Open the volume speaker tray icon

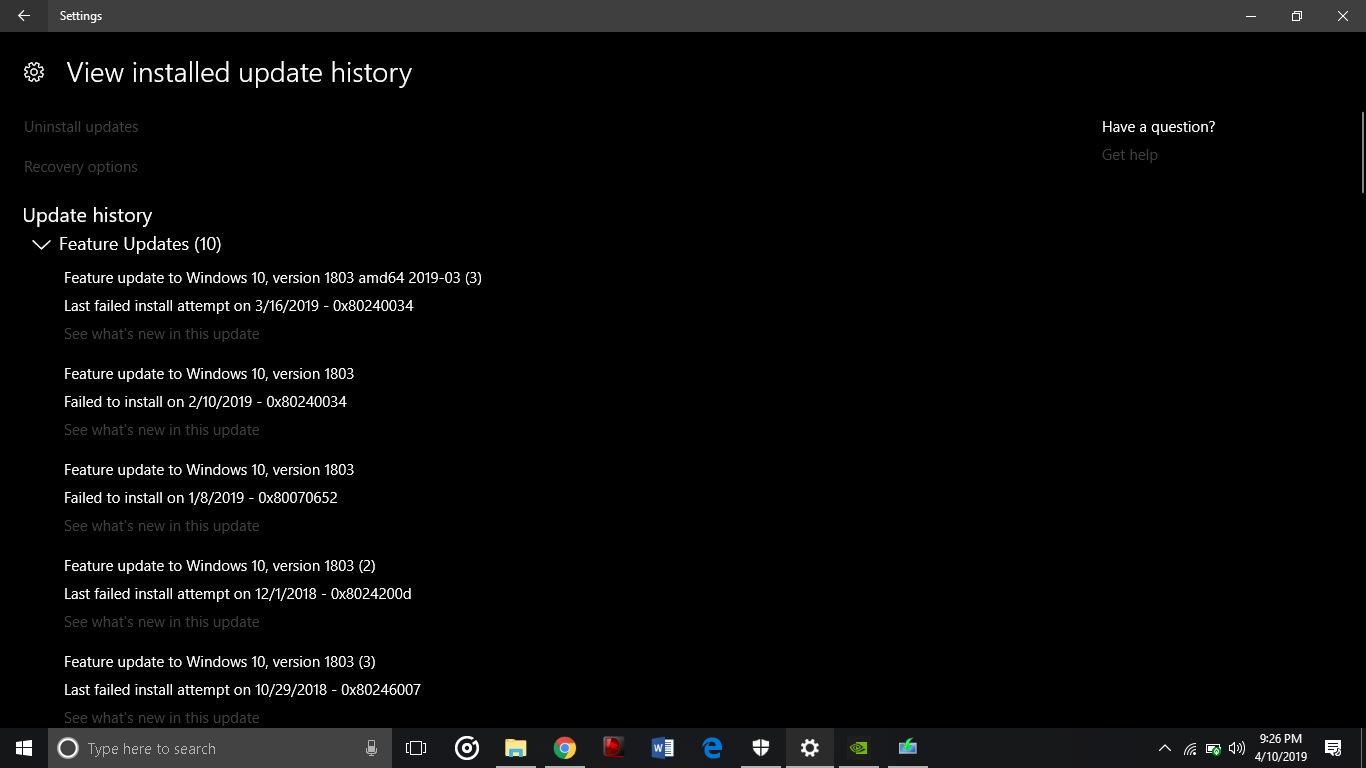[1237, 748]
